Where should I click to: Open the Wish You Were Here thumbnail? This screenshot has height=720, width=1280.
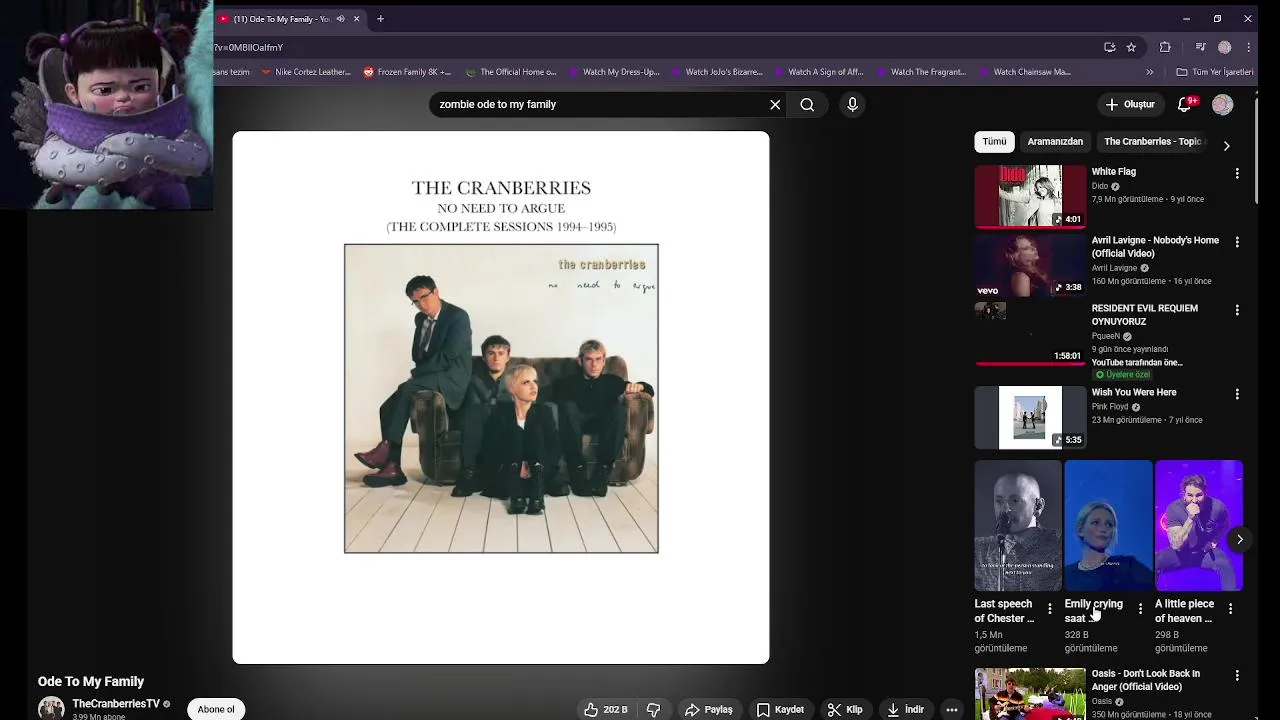click(x=1030, y=417)
